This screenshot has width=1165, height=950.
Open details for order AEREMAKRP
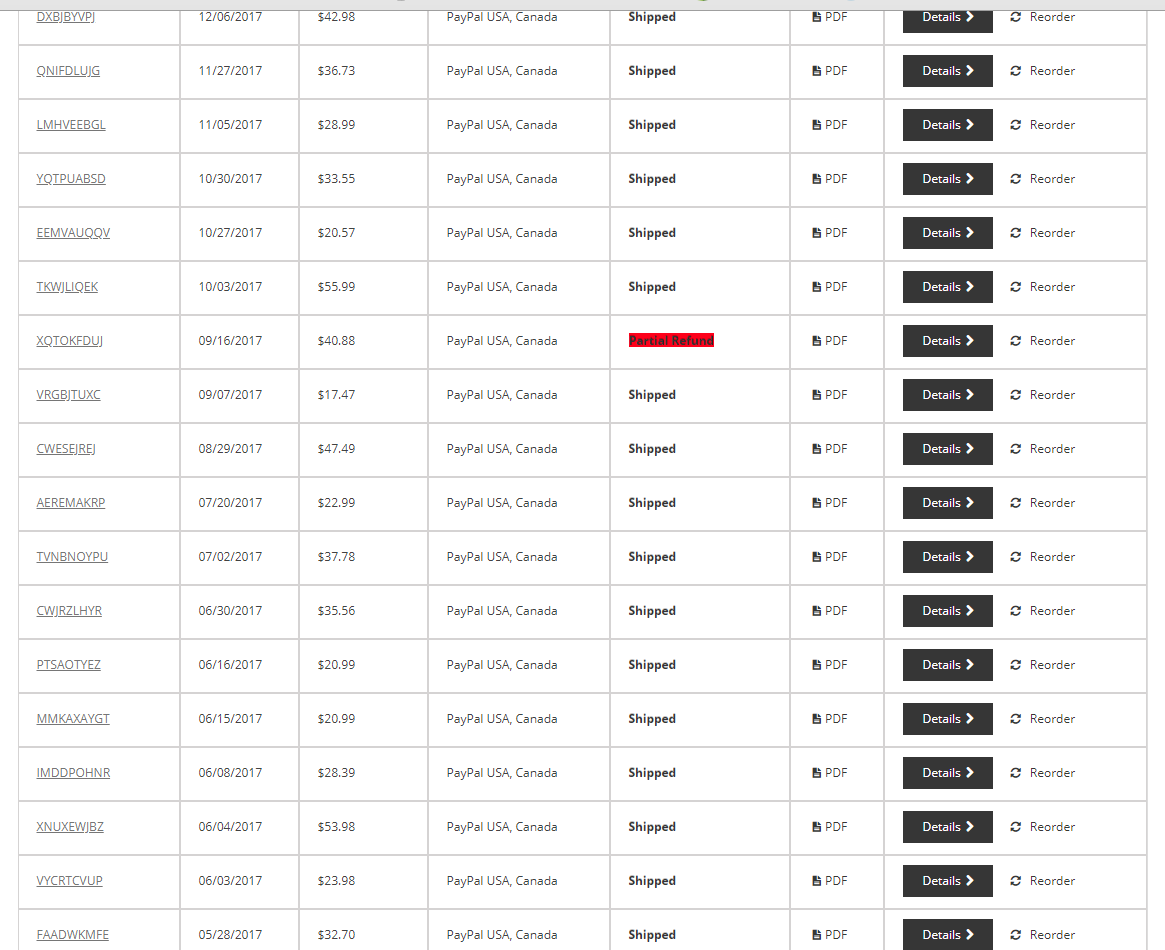(947, 503)
